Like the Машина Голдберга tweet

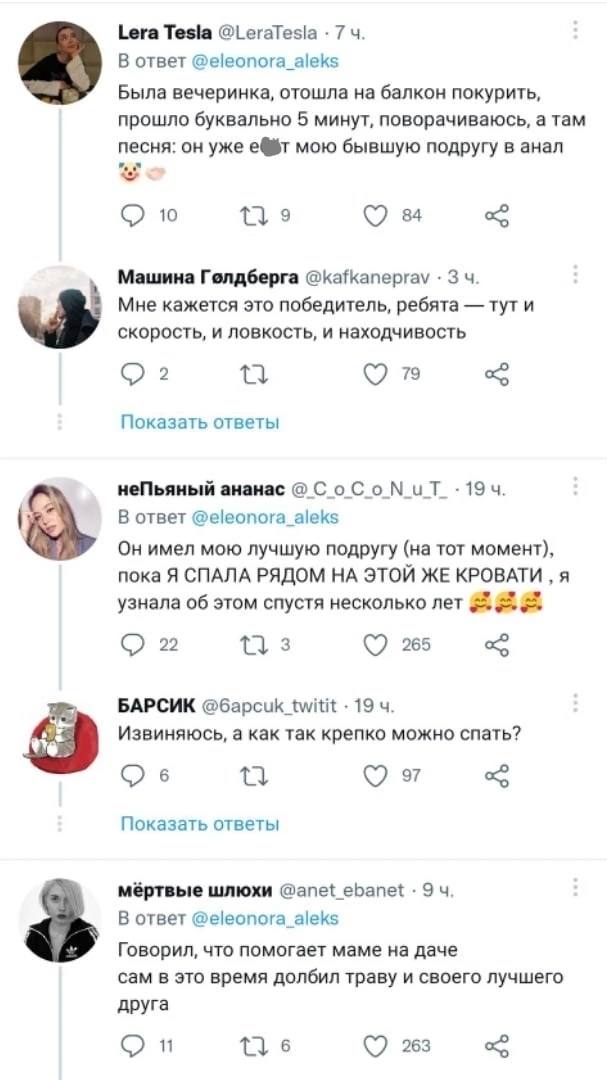(x=376, y=374)
